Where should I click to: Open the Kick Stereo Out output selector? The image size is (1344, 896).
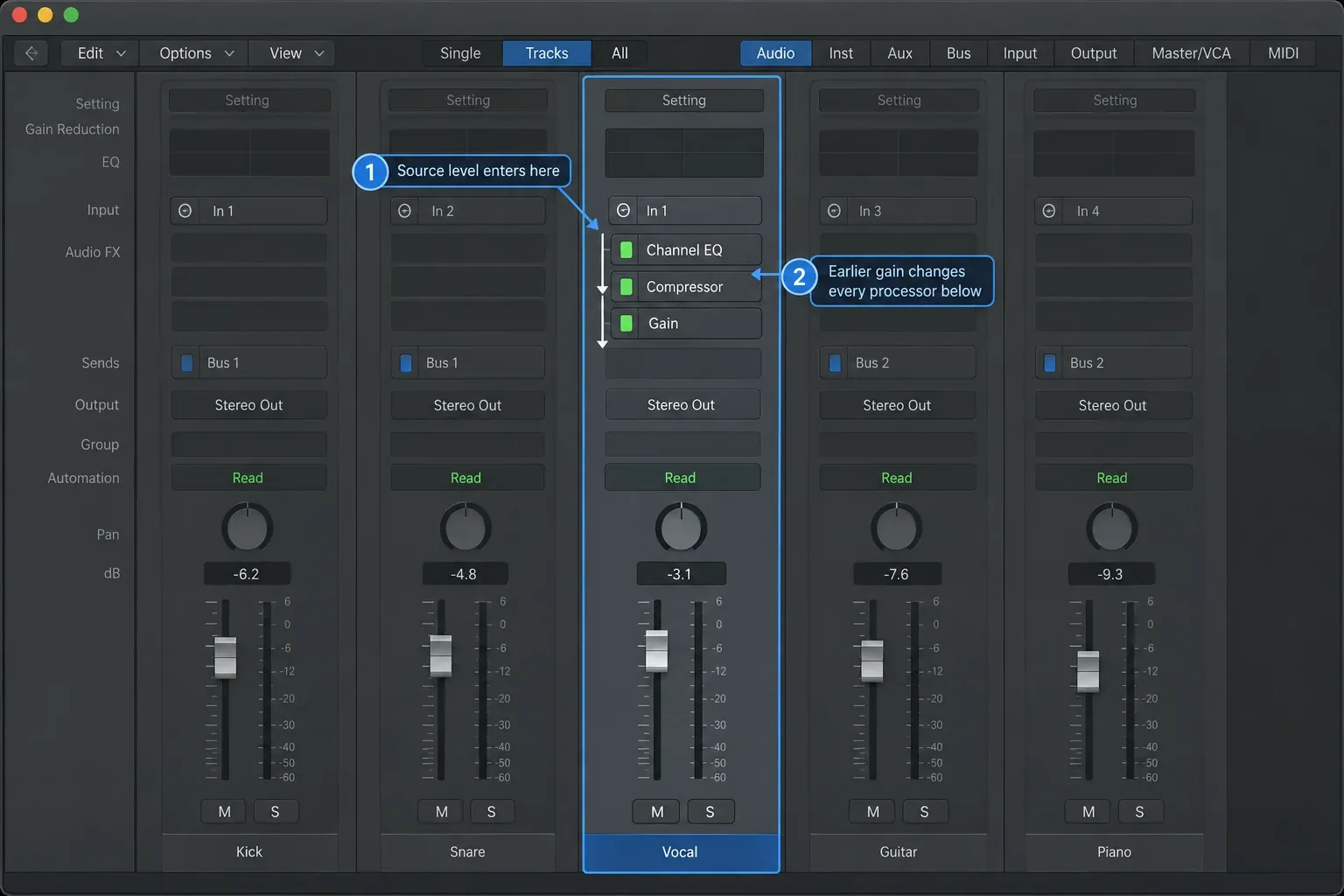pos(248,405)
